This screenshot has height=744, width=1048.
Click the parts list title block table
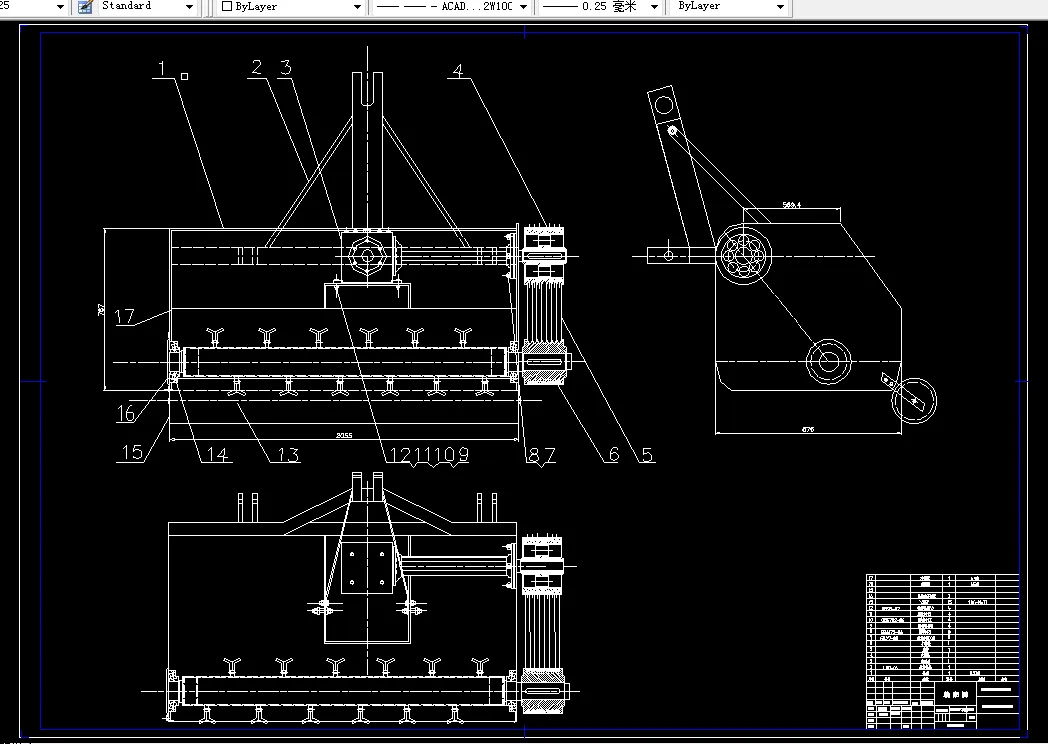[942, 651]
